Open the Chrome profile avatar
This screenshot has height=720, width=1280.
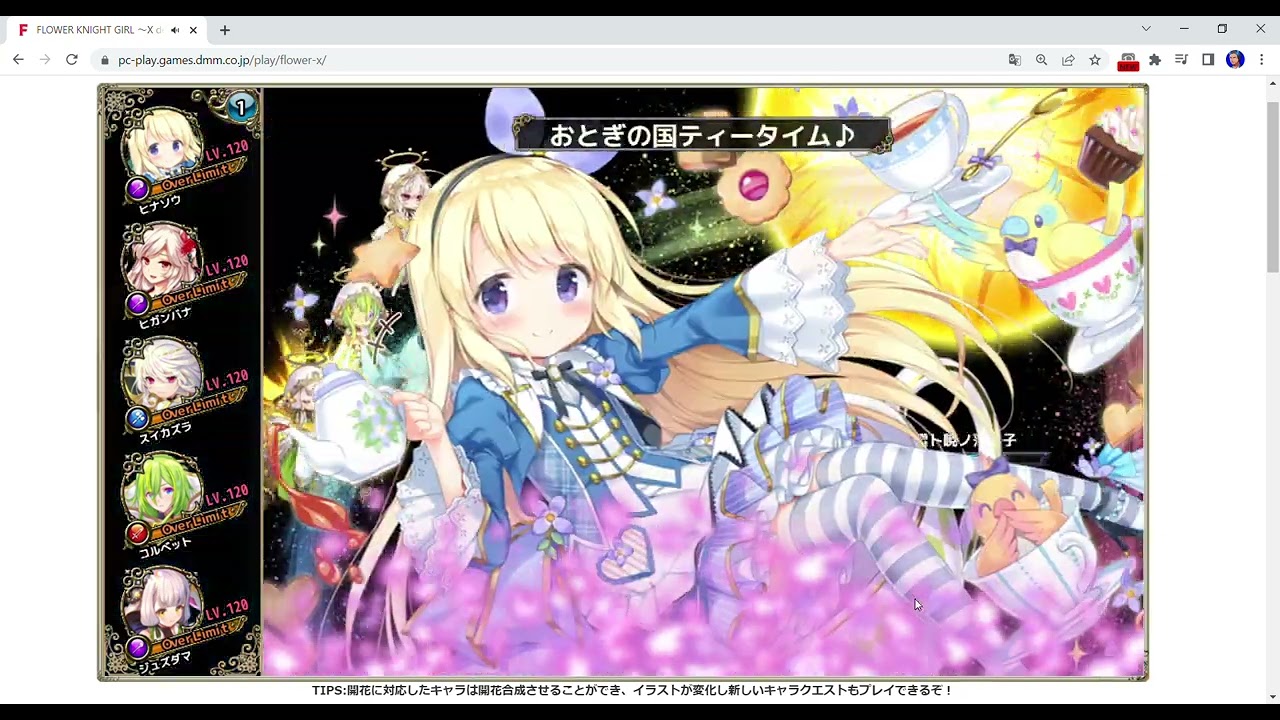pos(1235,60)
